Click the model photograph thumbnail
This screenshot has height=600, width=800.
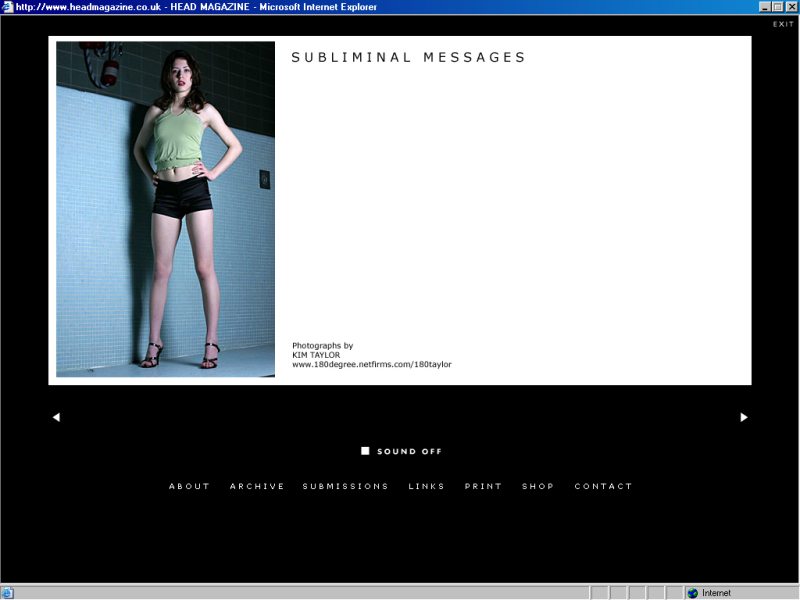(165, 209)
